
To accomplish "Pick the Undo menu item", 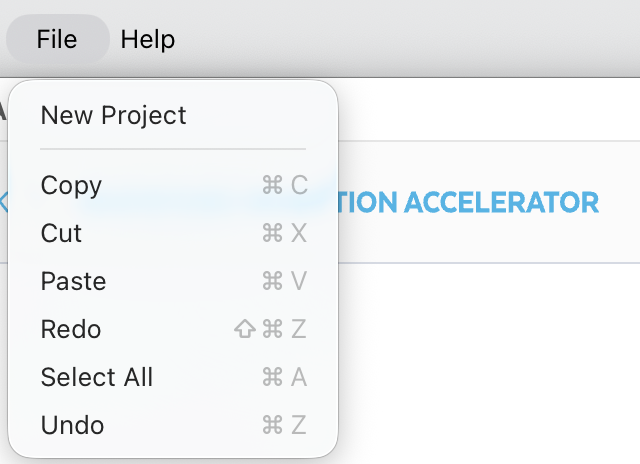I will click(x=72, y=425).
